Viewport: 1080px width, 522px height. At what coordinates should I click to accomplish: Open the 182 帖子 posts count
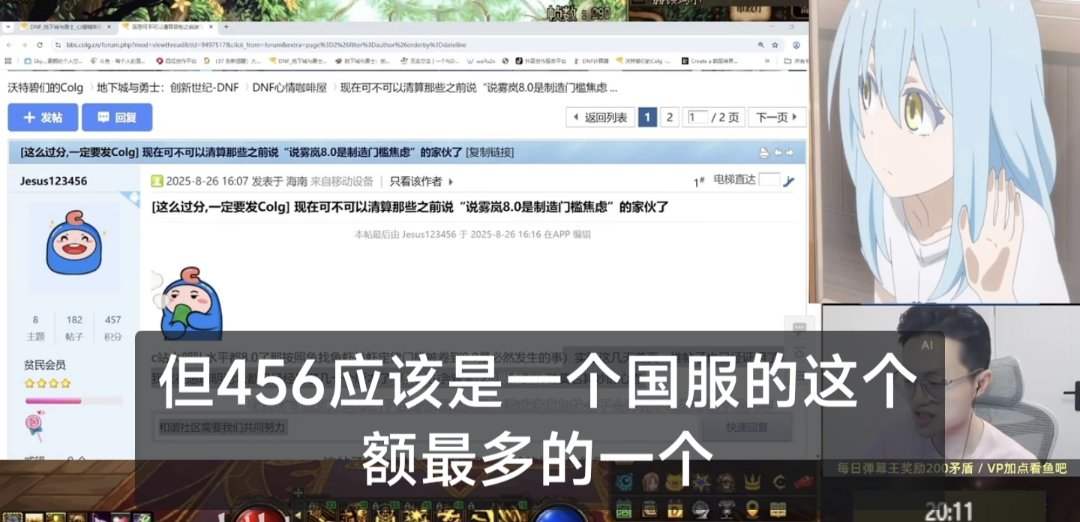tap(74, 327)
